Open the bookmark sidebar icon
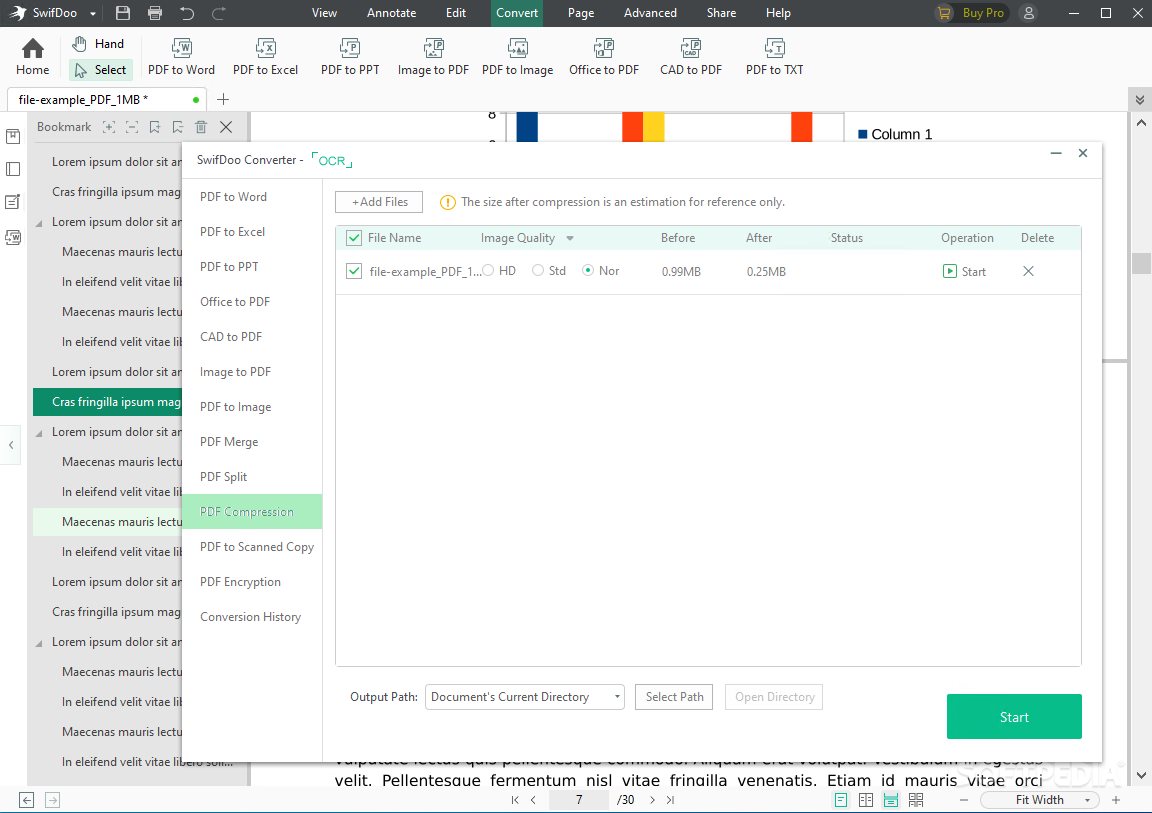The width and height of the screenshot is (1152, 813). pos(13,136)
